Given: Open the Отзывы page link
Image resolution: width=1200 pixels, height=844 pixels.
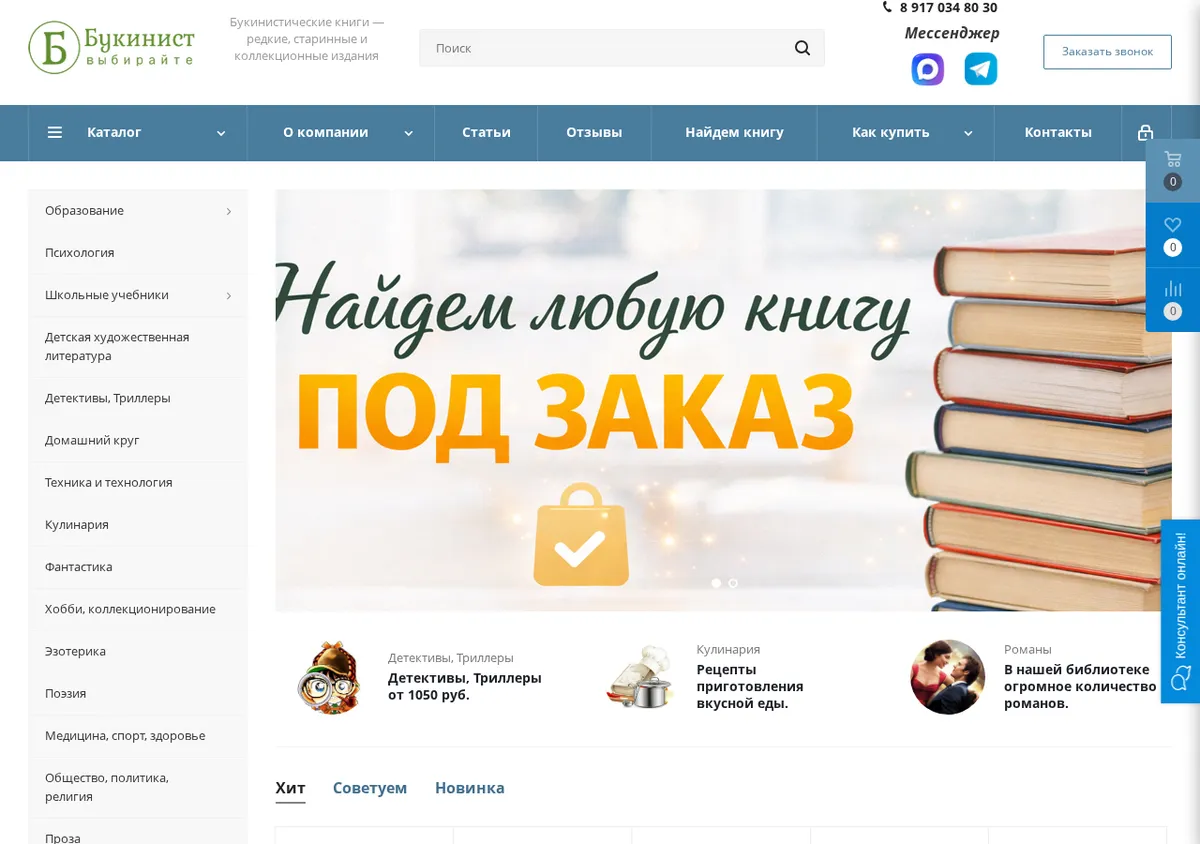Looking at the screenshot, I should click(x=594, y=132).
